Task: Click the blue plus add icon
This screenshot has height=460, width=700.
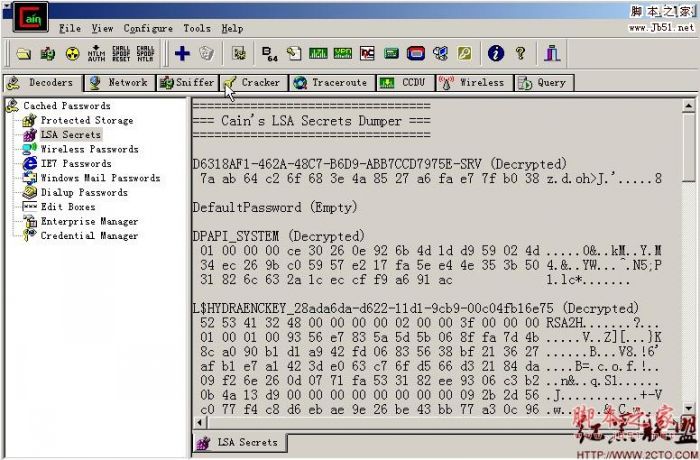Action: pyautogui.click(x=181, y=53)
